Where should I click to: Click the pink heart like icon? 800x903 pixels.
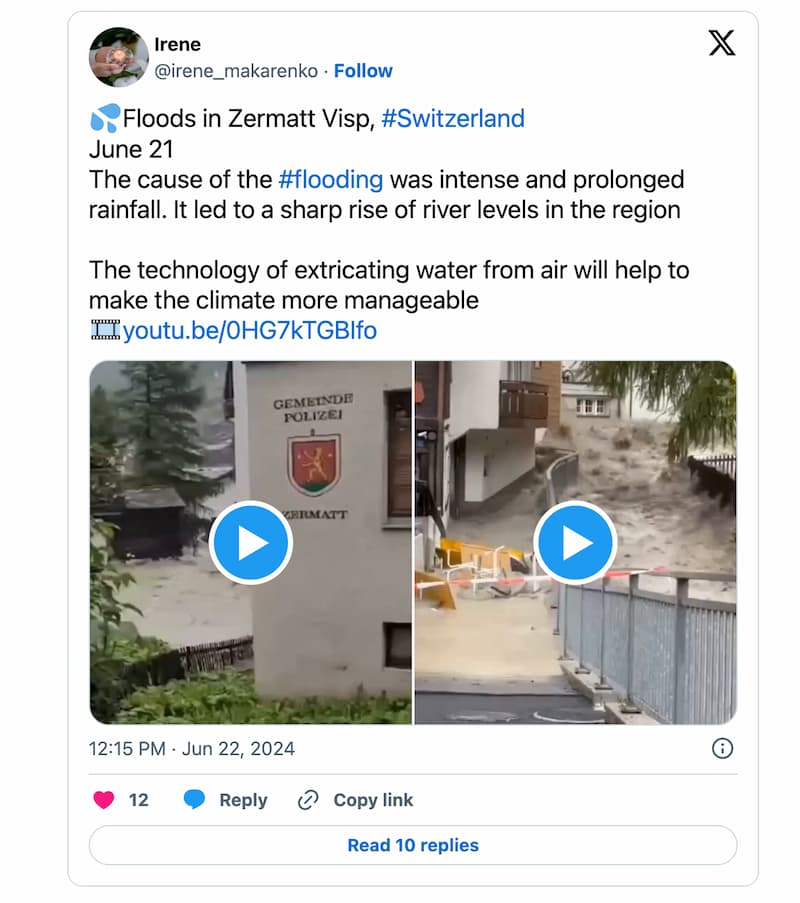click(104, 800)
